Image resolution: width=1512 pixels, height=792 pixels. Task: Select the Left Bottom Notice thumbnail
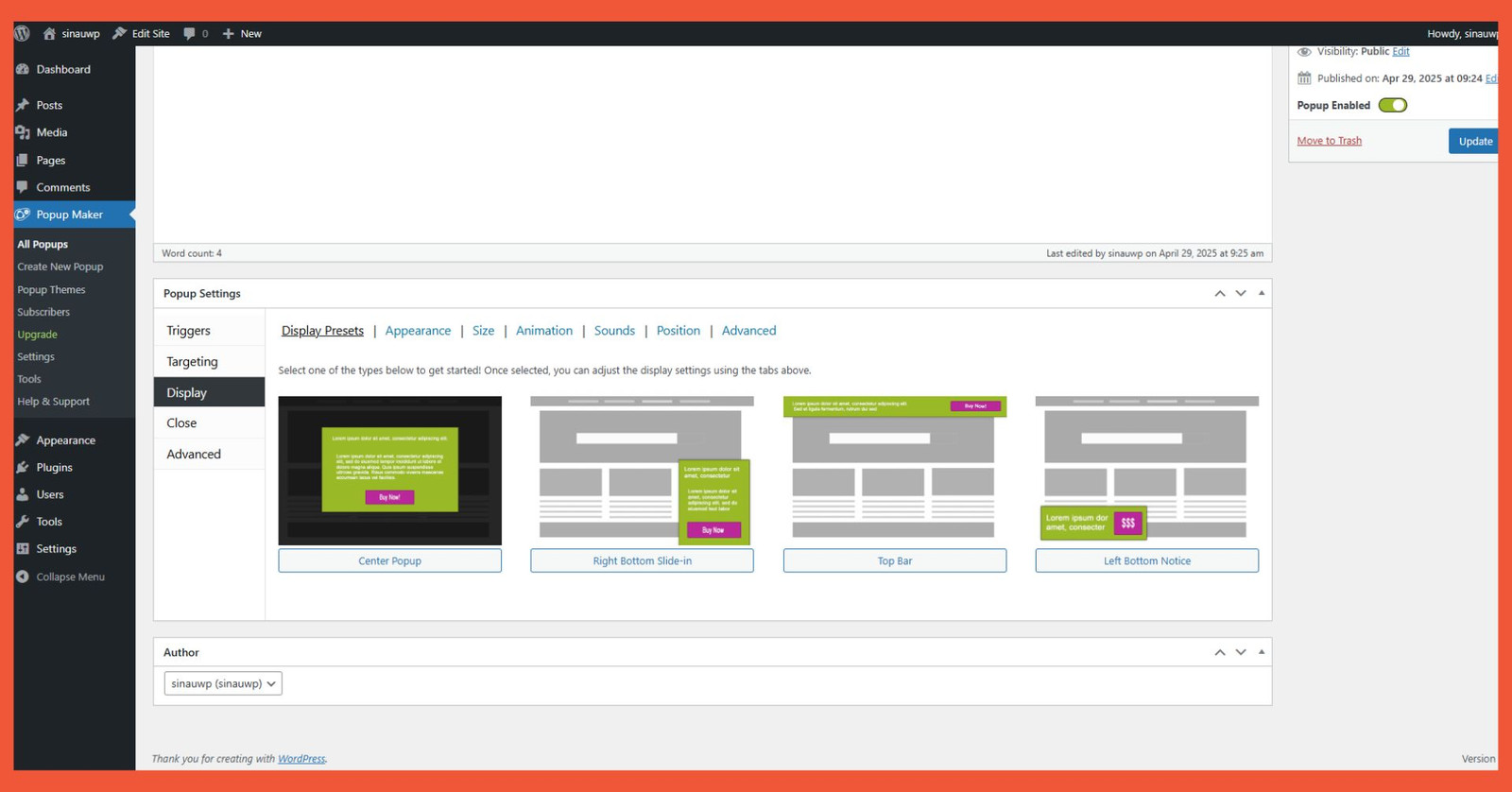1147,471
